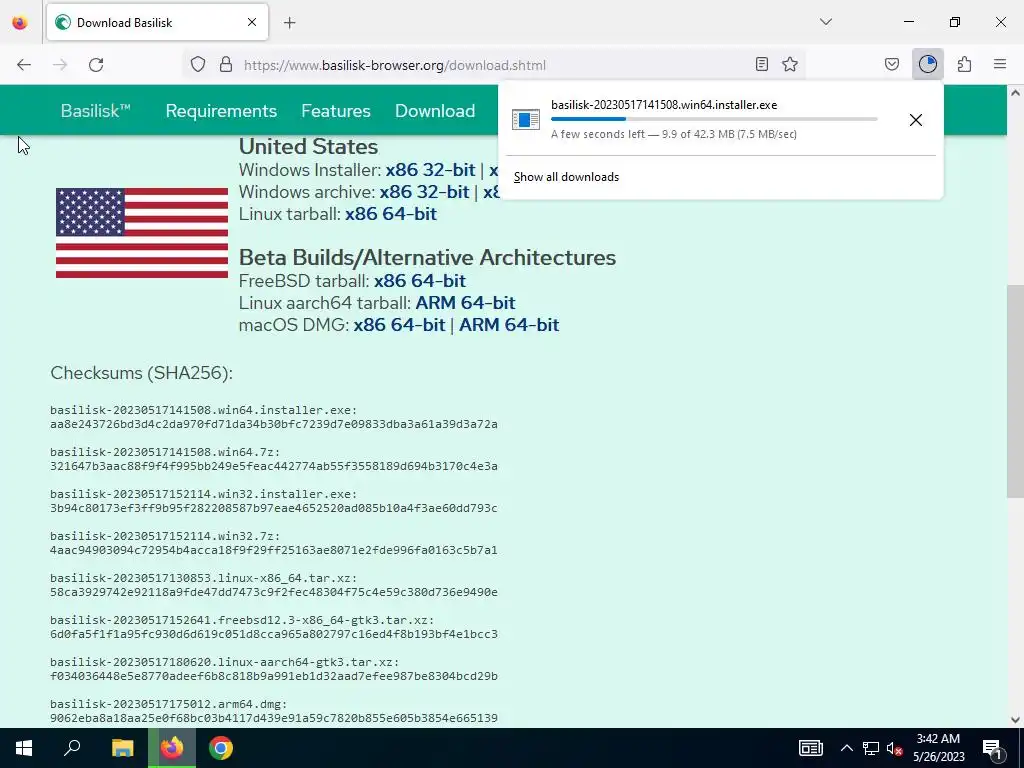This screenshot has width=1024, height=768.
Task: Launch Google Chrome from taskbar
Action: 221,748
